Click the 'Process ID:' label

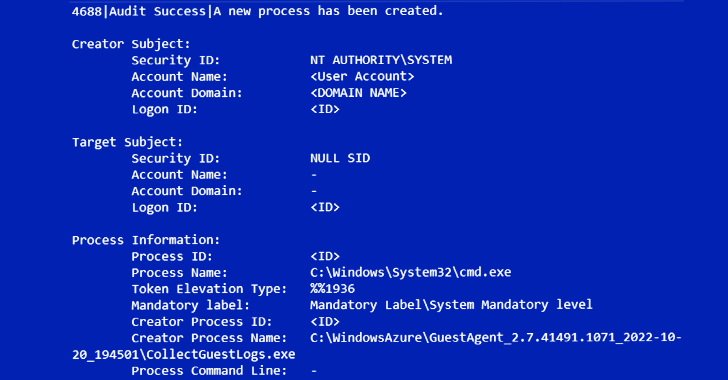click(172, 256)
